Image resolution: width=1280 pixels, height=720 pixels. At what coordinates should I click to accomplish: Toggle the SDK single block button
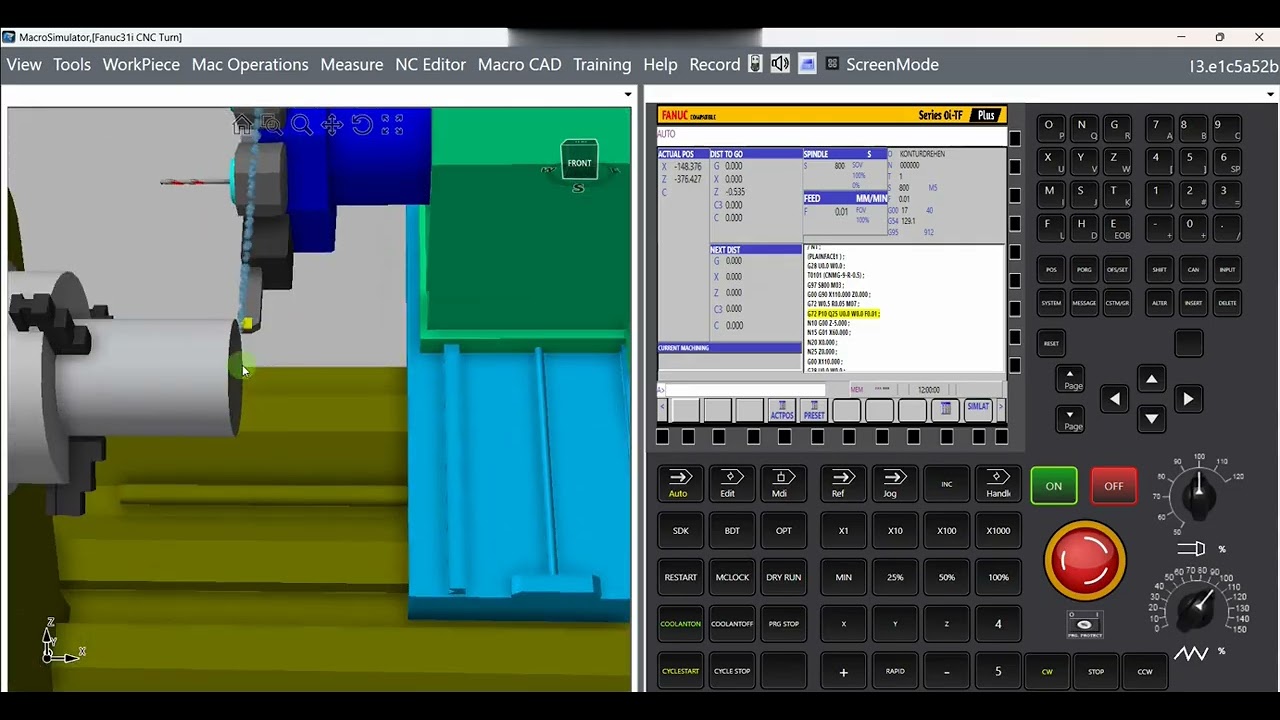680,531
